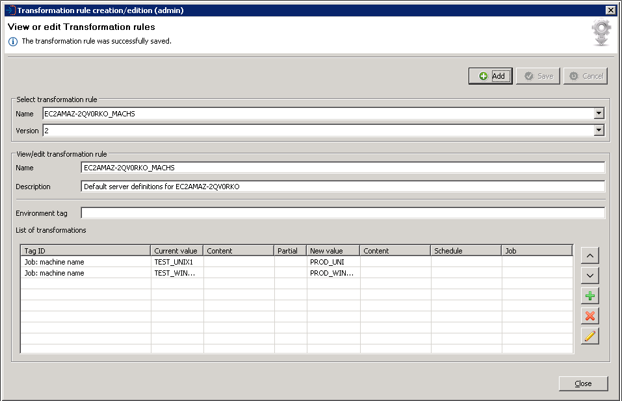Expand the Version dropdown
Viewport: 622px width, 401px height.
pyautogui.click(x=599, y=130)
